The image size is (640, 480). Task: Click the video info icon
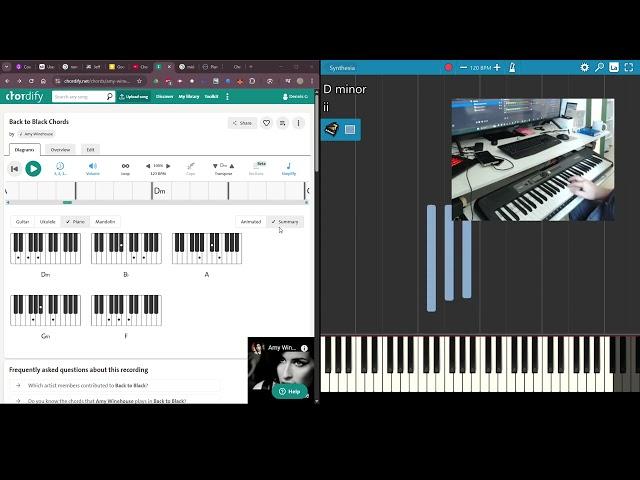(304, 348)
